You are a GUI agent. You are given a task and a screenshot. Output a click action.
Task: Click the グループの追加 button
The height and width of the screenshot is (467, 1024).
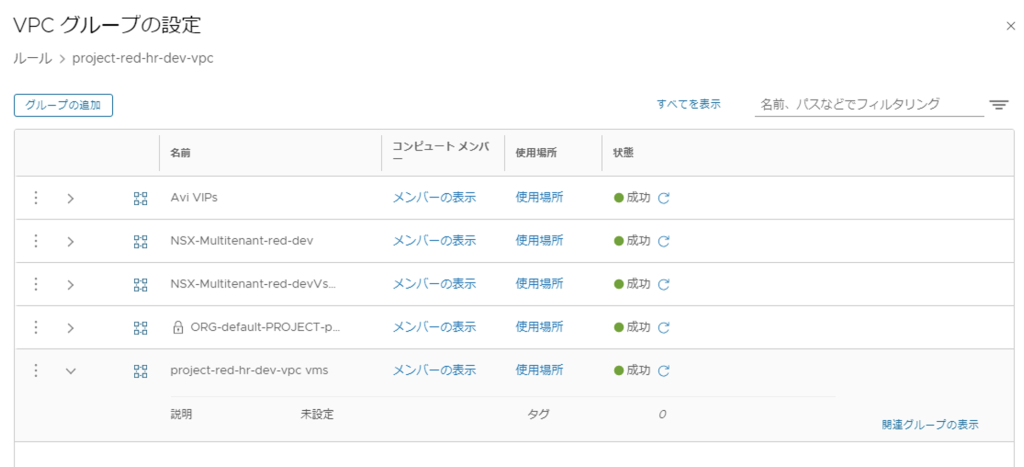point(63,105)
